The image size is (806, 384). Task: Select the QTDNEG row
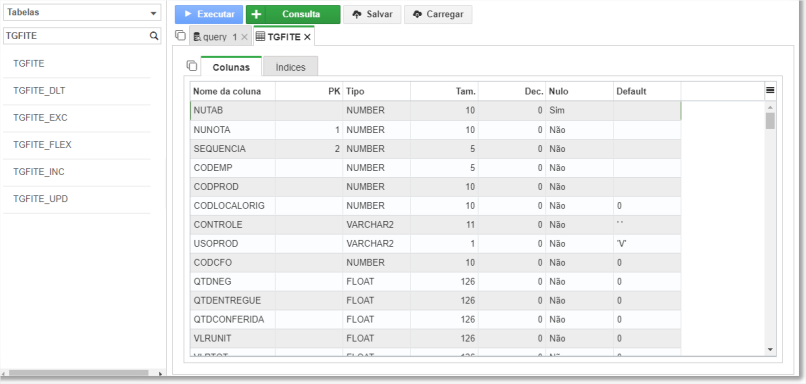pyautogui.click(x=435, y=282)
